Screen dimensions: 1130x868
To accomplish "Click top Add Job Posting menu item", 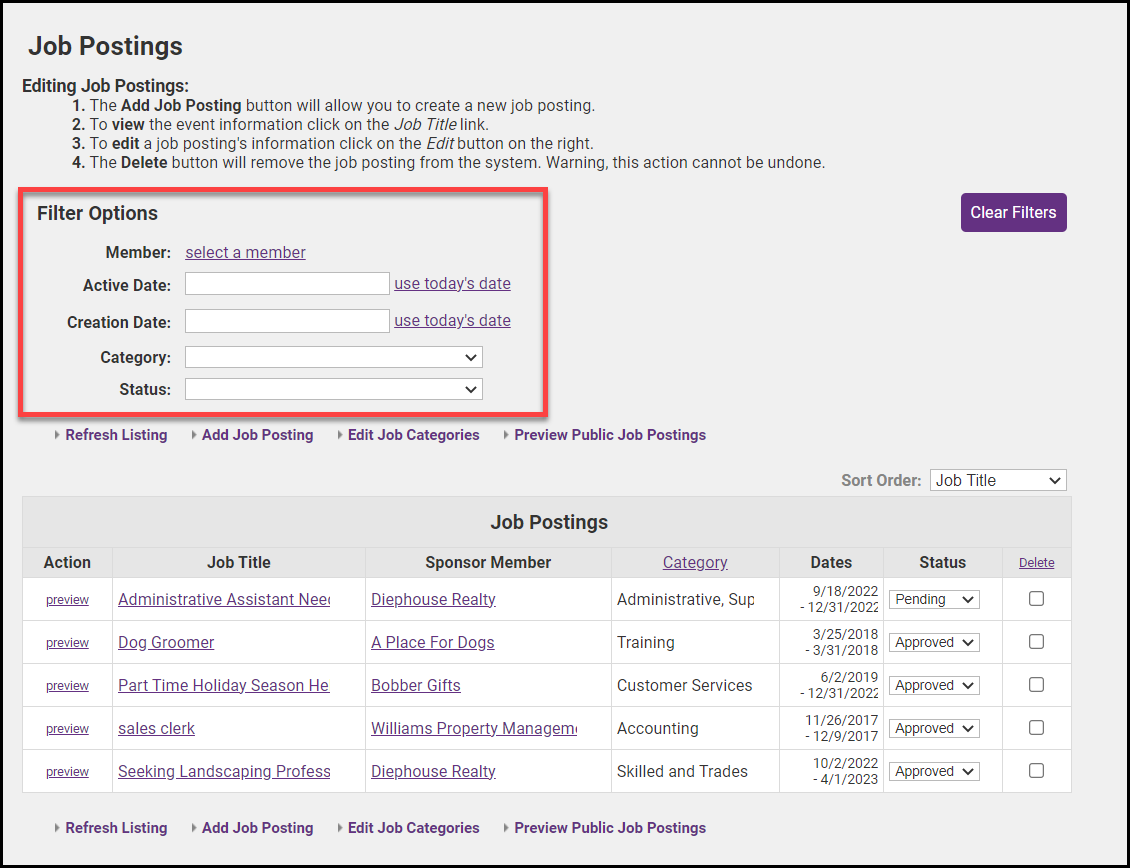I will pos(257,435).
